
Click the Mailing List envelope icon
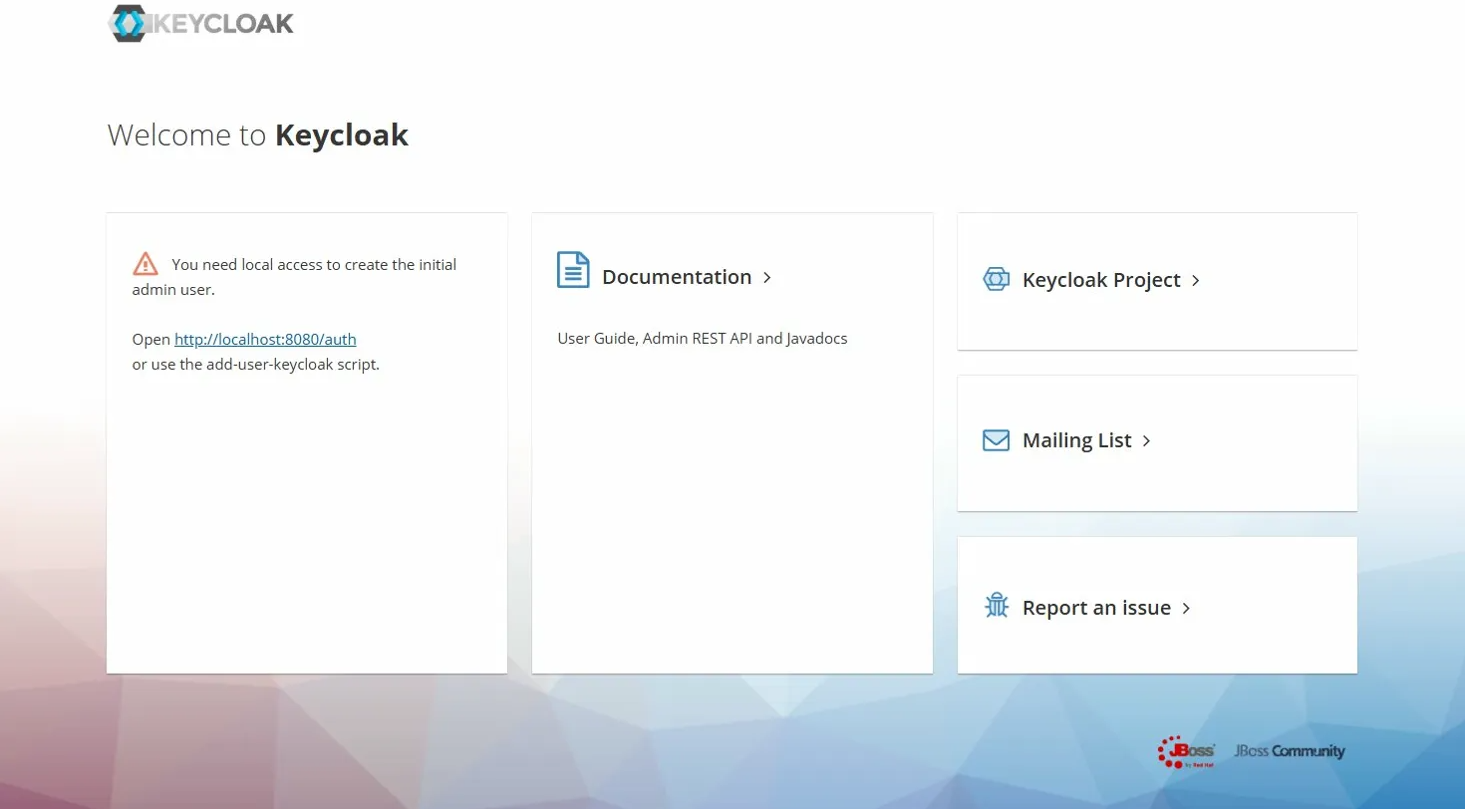(996, 440)
